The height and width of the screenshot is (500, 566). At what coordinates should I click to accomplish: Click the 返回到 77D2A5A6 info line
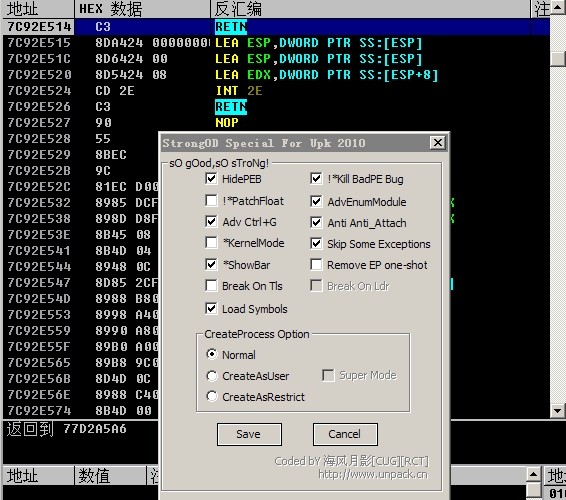pos(67,429)
